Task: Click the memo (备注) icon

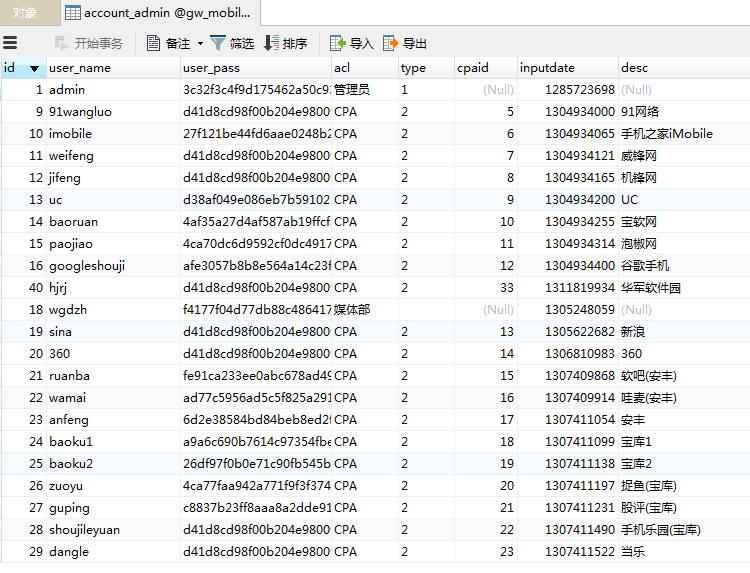Action: click(153, 43)
